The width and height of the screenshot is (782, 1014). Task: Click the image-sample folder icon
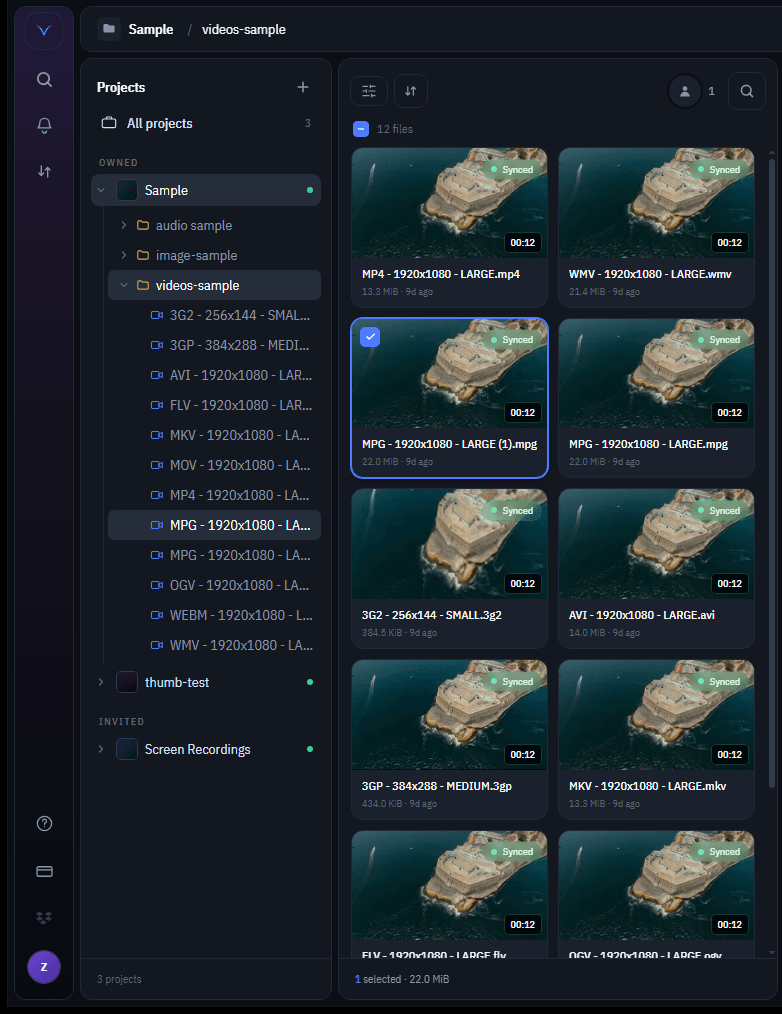point(143,255)
